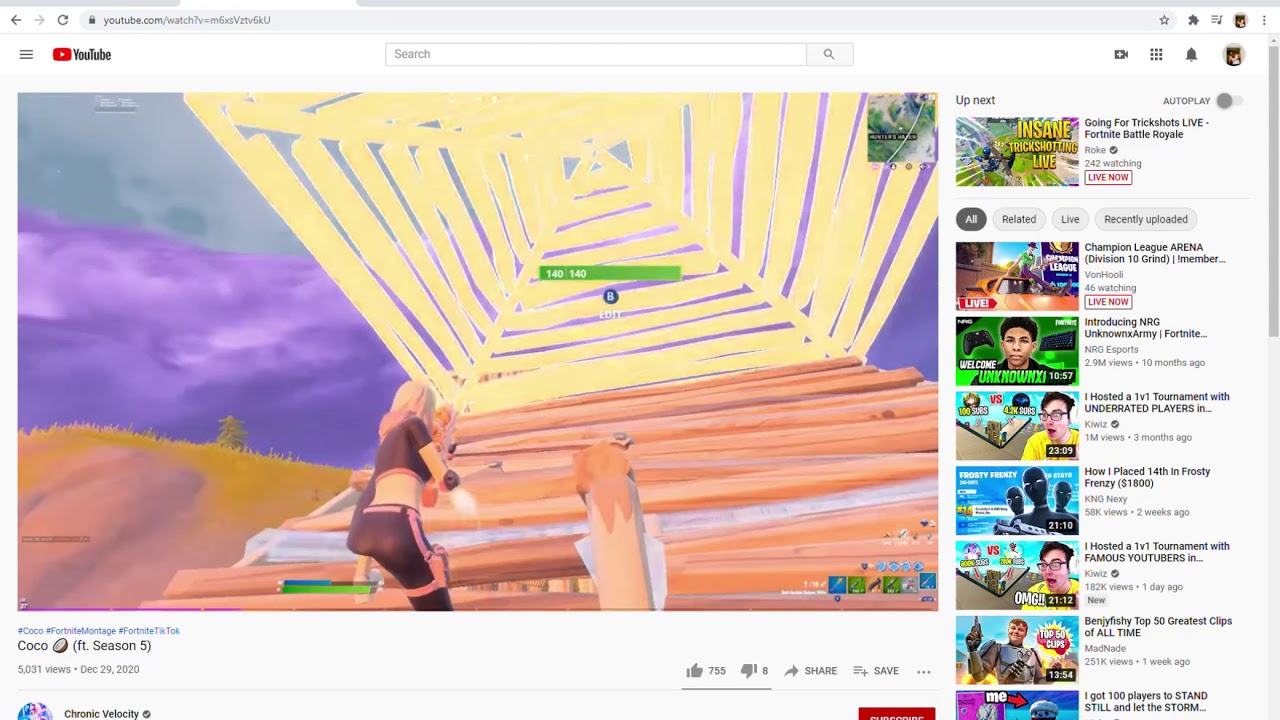Open Frosty Frenzy video thumbnail
The height and width of the screenshot is (720, 1280).
1017,501
